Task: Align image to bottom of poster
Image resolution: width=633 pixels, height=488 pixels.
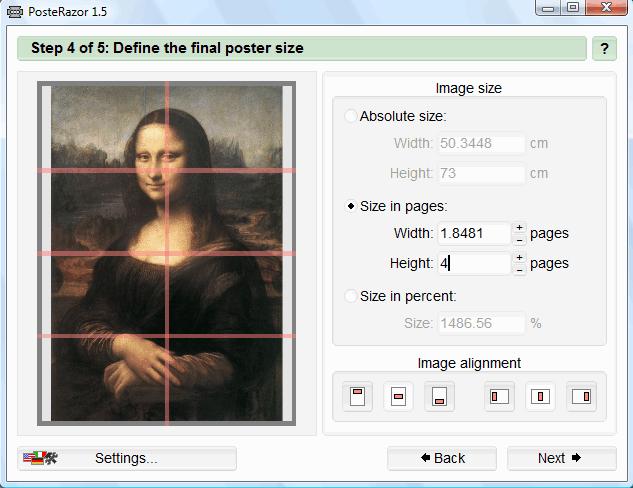Action: (439, 396)
